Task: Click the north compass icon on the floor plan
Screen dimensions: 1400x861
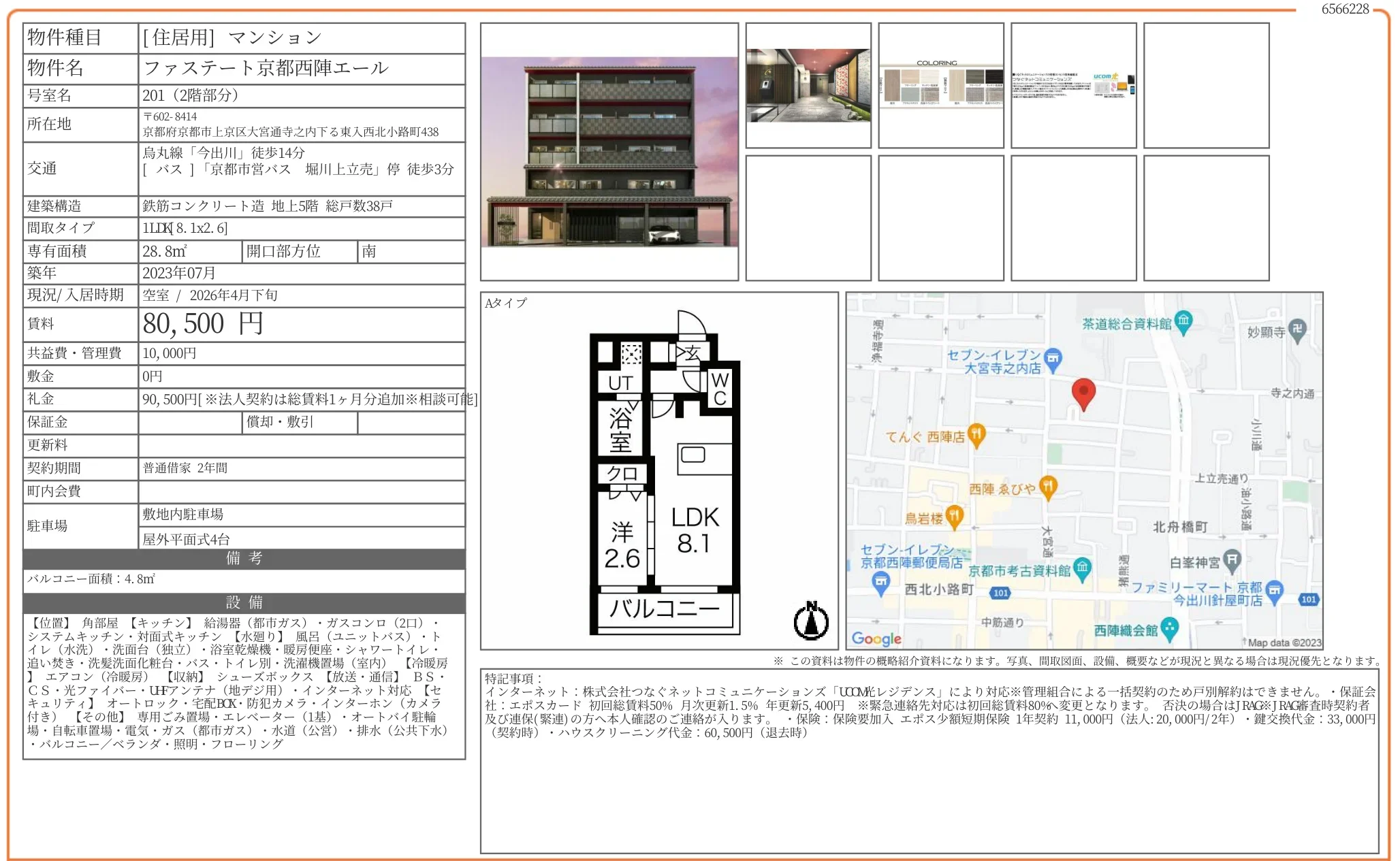Action: point(810,619)
